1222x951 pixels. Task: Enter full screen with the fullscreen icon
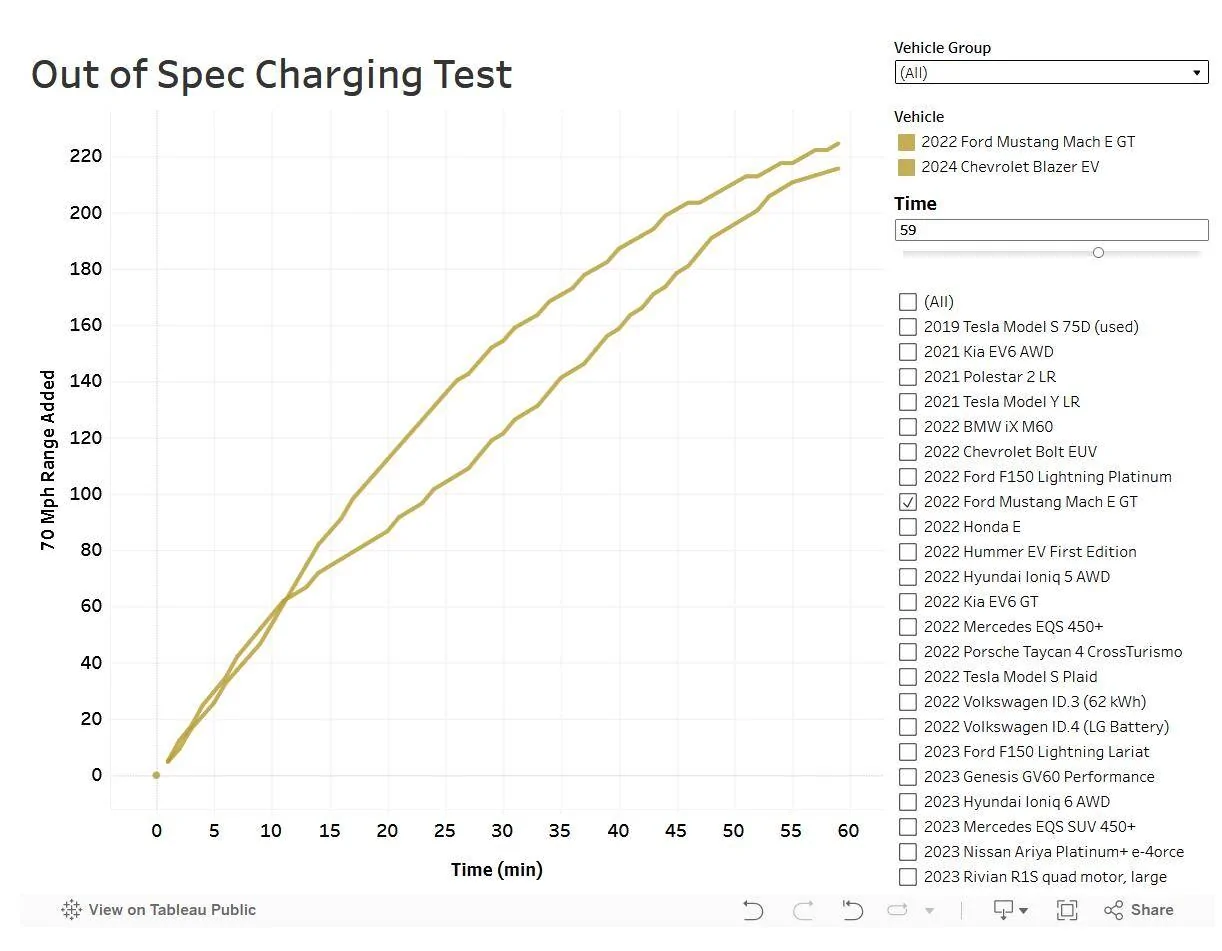(x=1067, y=910)
